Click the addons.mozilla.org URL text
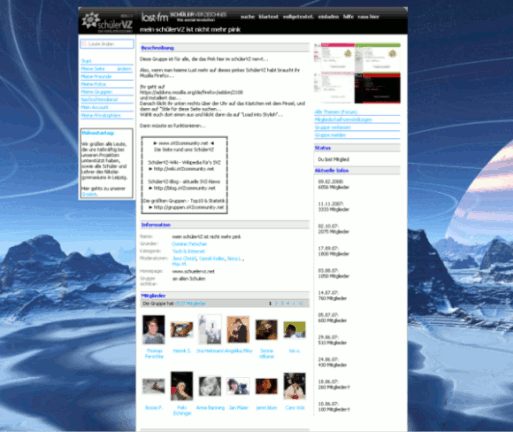 click(x=191, y=92)
